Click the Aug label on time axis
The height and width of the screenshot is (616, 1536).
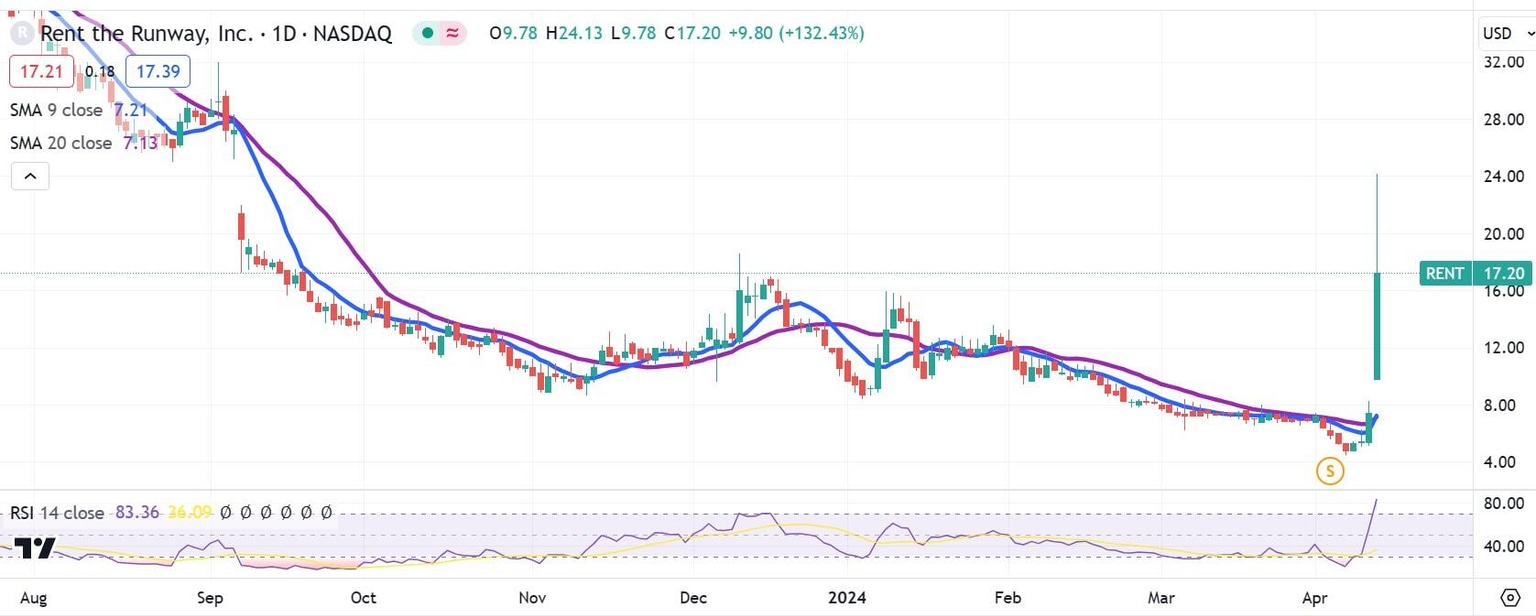[x=34, y=598]
